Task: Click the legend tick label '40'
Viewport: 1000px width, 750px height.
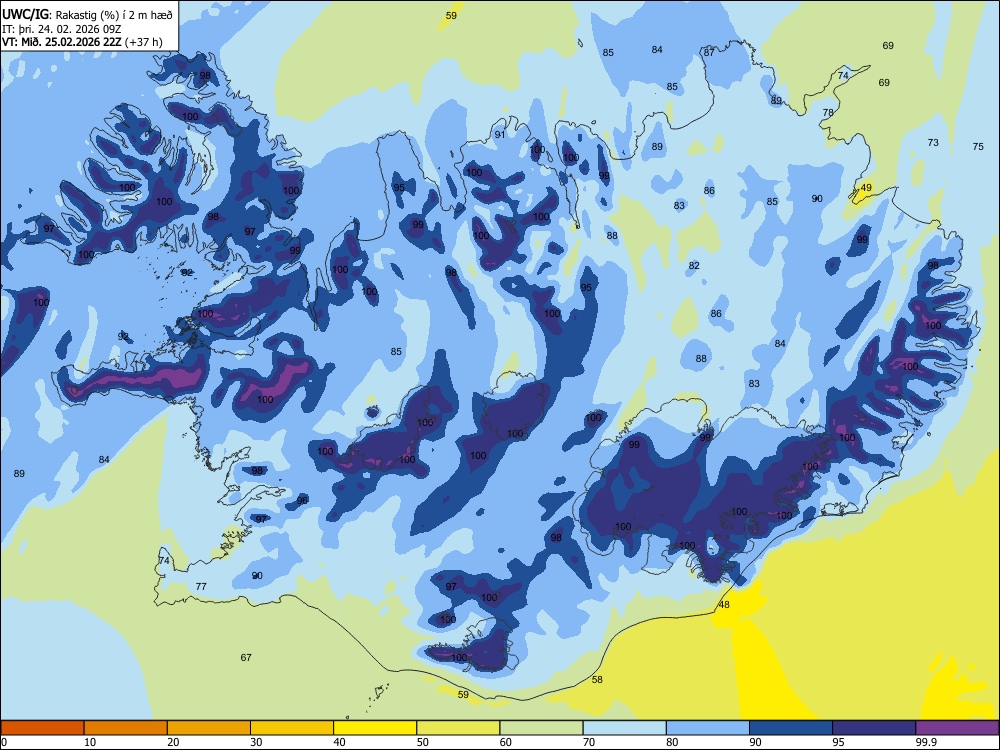Action: (339, 742)
